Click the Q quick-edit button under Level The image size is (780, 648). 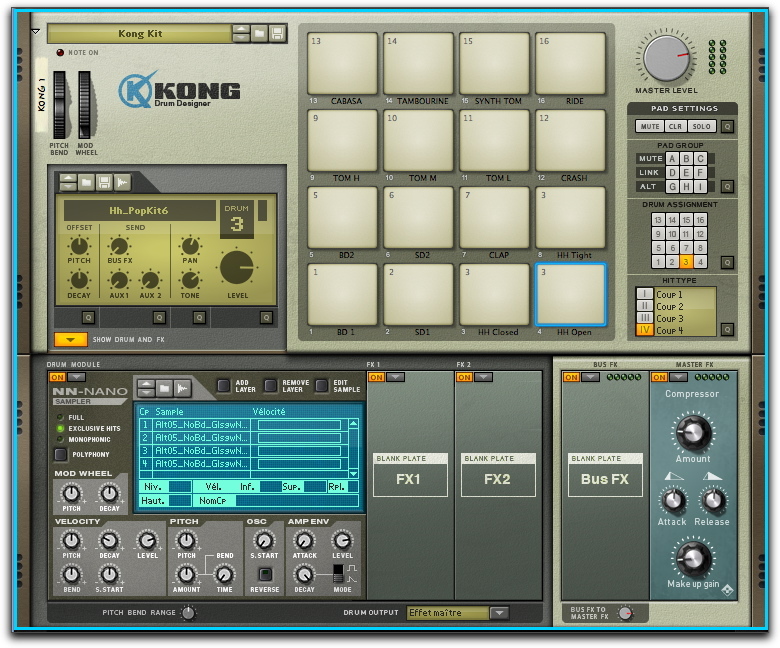[x=266, y=317]
